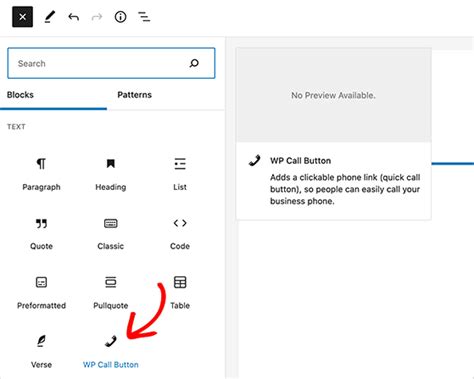Click the 'No Preview Available.' preview area

(x=334, y=95)
